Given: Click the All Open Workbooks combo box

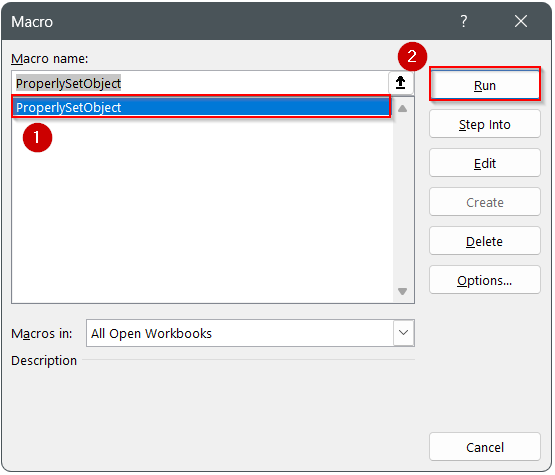Looking at the screenshot, I should pos(250,333).
